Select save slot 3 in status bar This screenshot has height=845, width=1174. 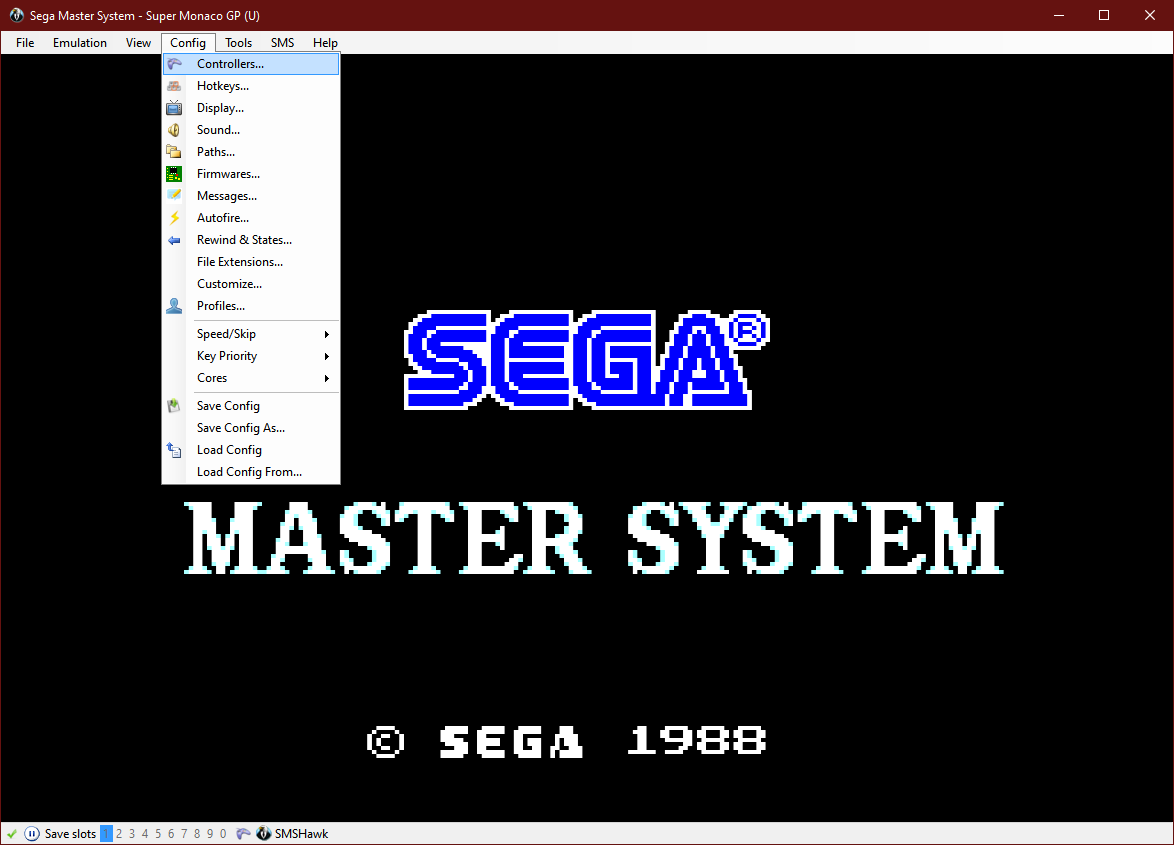133,834
